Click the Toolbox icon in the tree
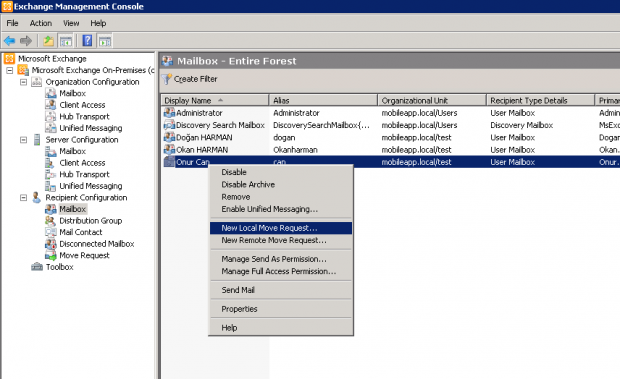This screenshot has width=620, height=379. 37,267
